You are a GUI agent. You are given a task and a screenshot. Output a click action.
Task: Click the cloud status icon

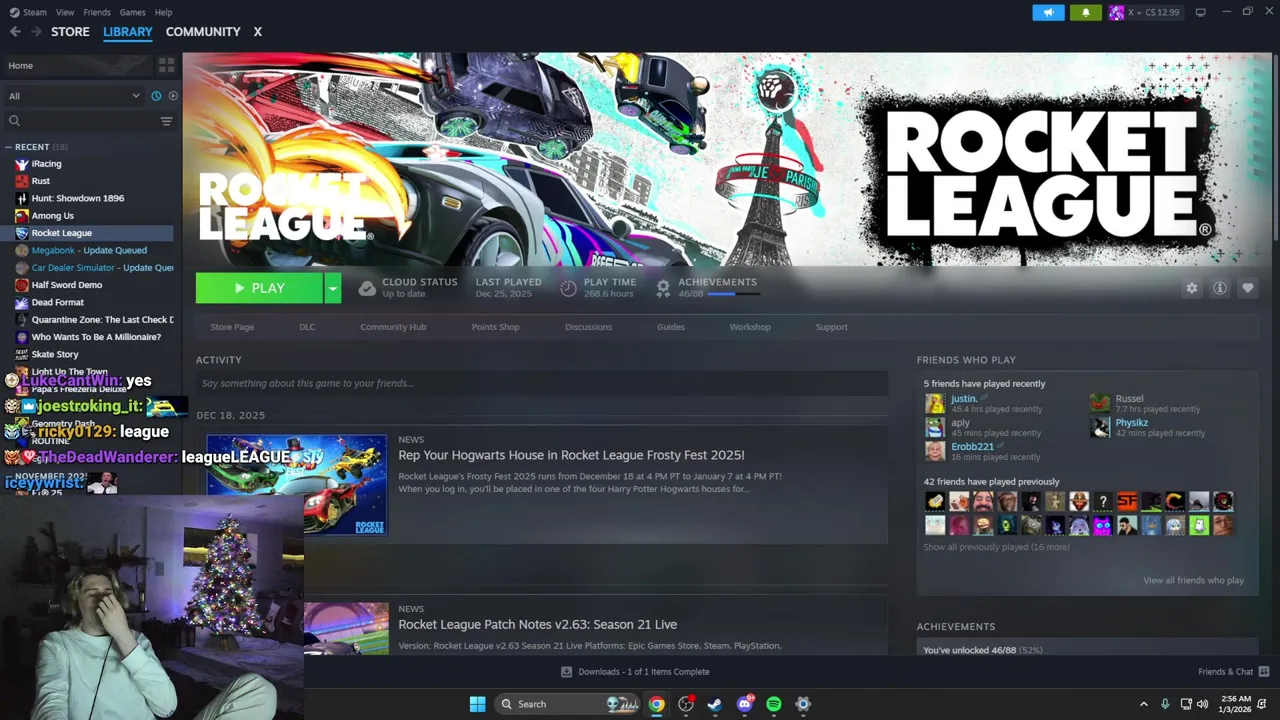coord(367,288)
